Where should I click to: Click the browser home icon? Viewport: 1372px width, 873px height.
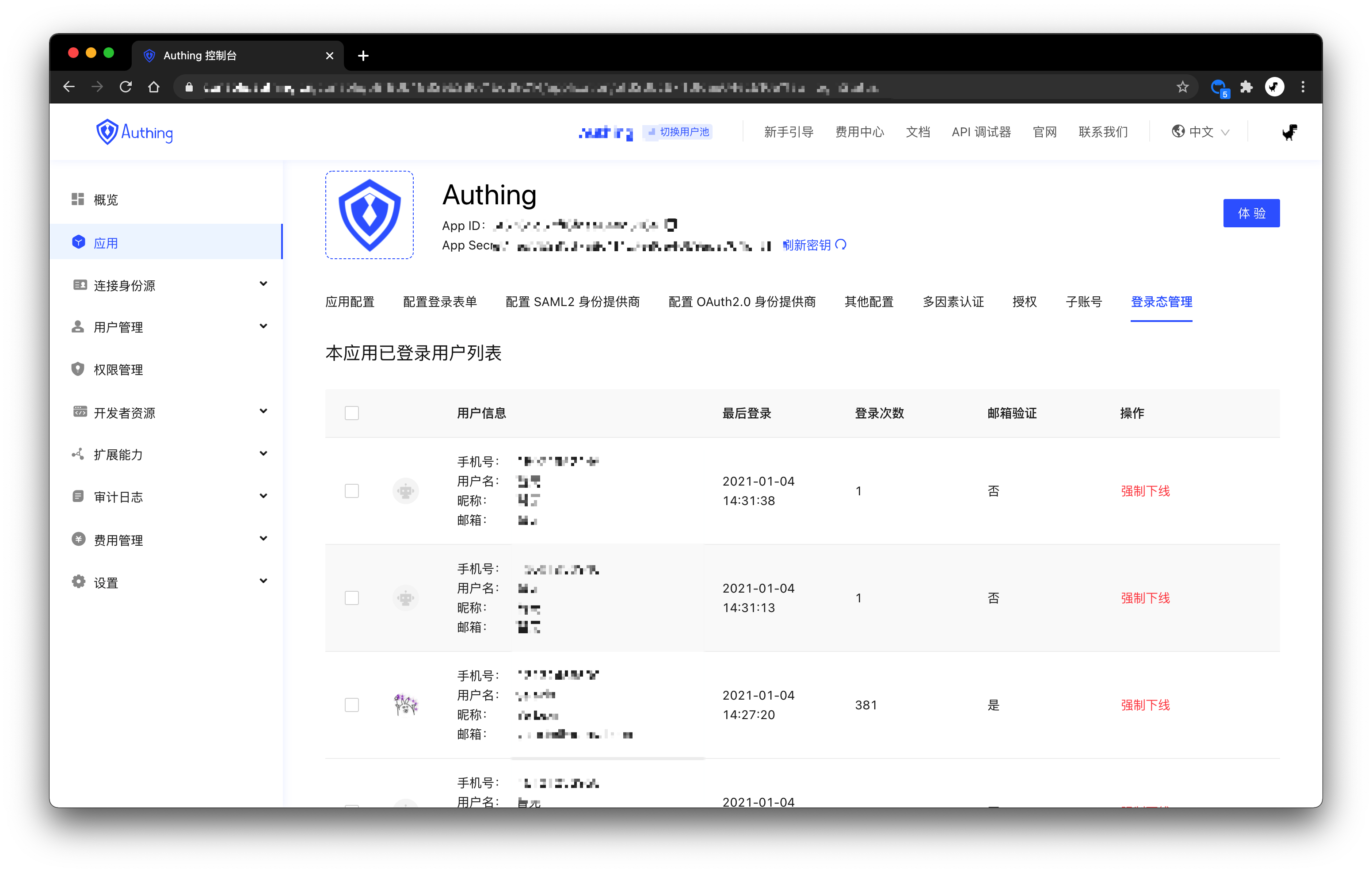coord(154,87)
